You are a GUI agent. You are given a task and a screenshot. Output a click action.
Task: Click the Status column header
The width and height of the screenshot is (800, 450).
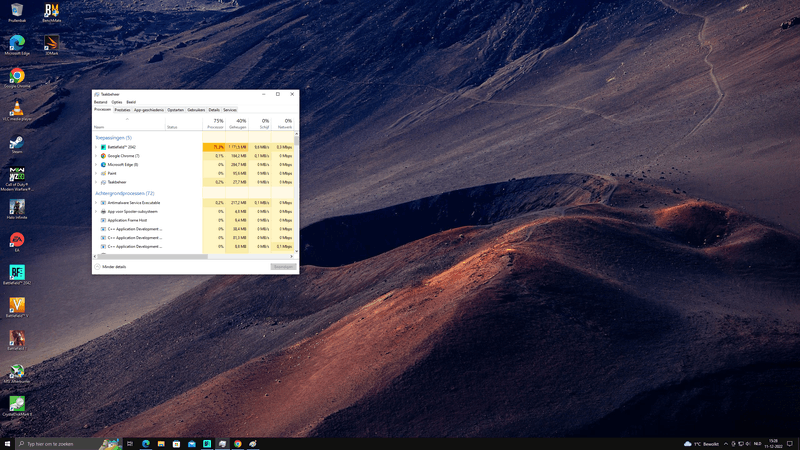pyautogui.click(x=184, y=123)
